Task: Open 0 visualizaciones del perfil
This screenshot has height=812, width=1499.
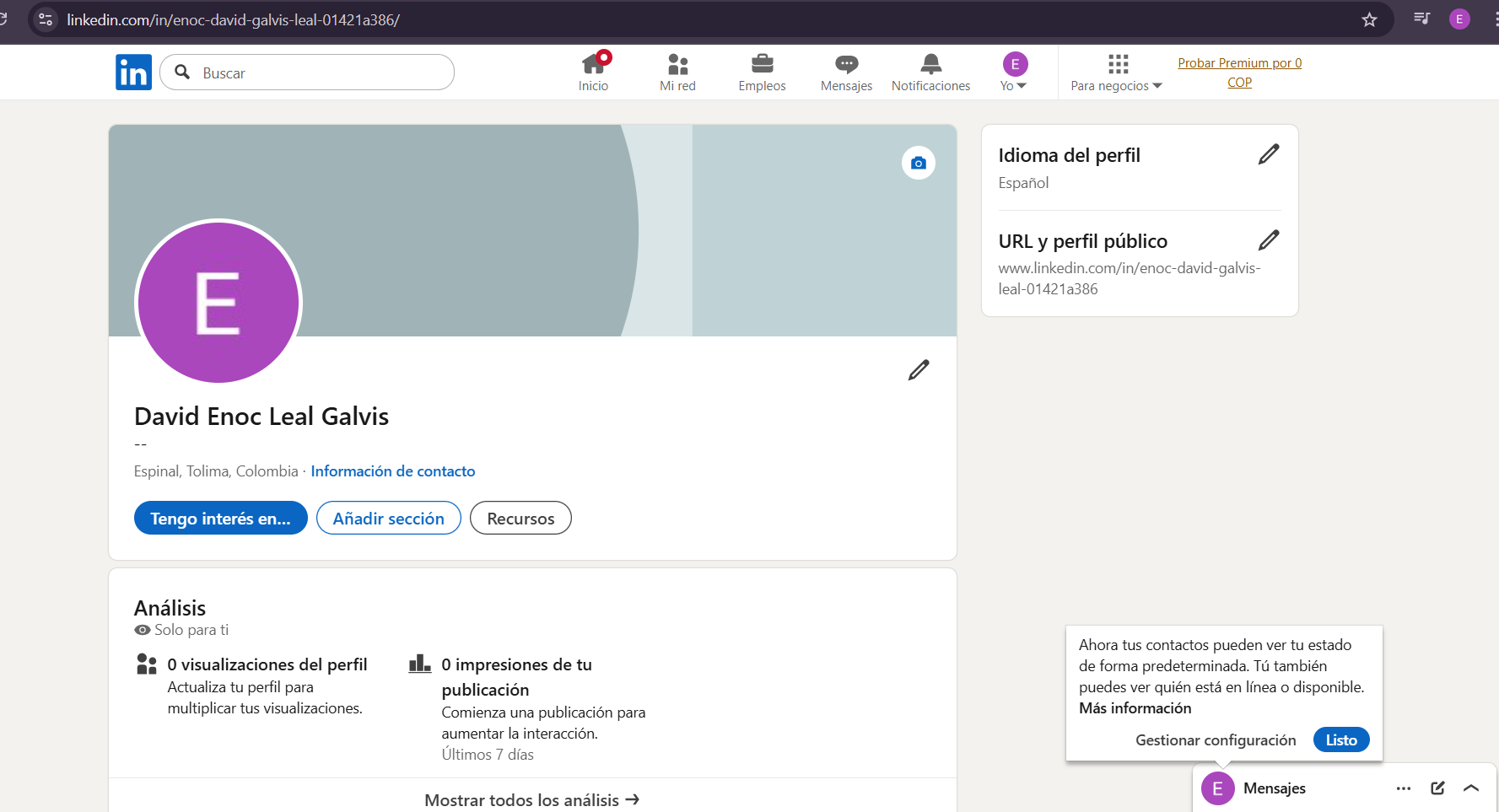Action: coord(267,664)
